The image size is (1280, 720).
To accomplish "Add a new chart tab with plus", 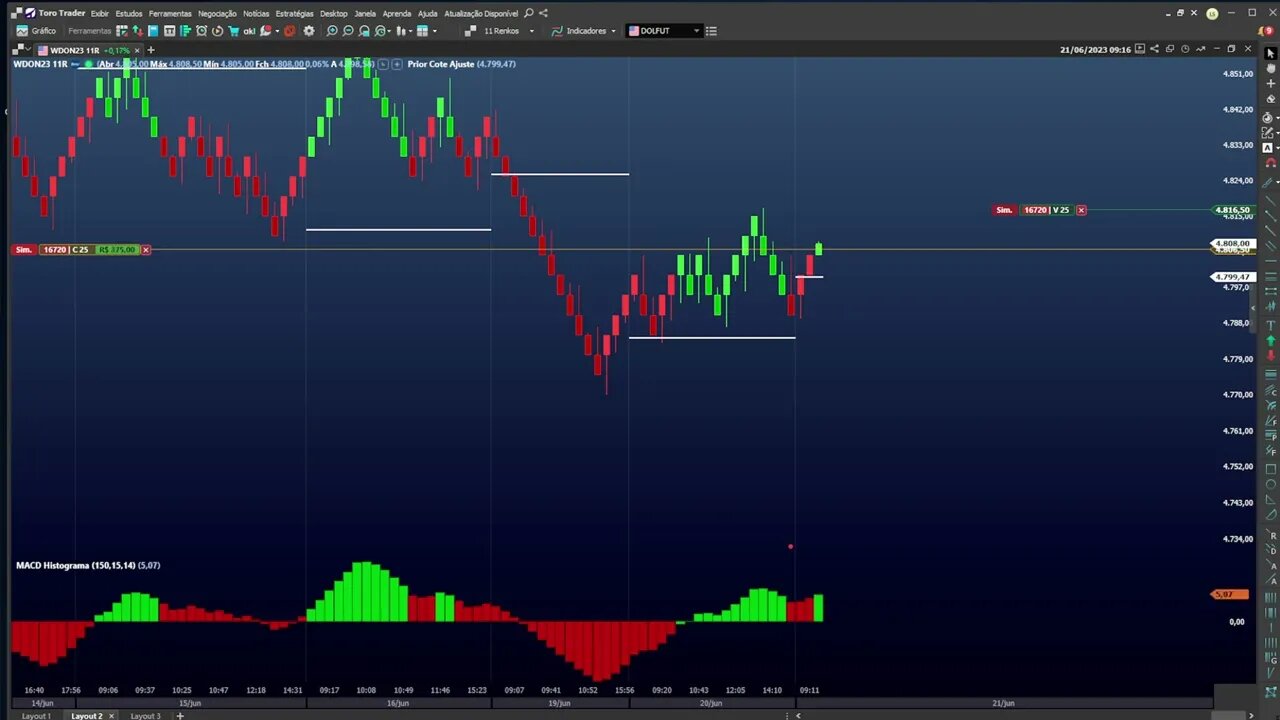I will tap(151, 50).
